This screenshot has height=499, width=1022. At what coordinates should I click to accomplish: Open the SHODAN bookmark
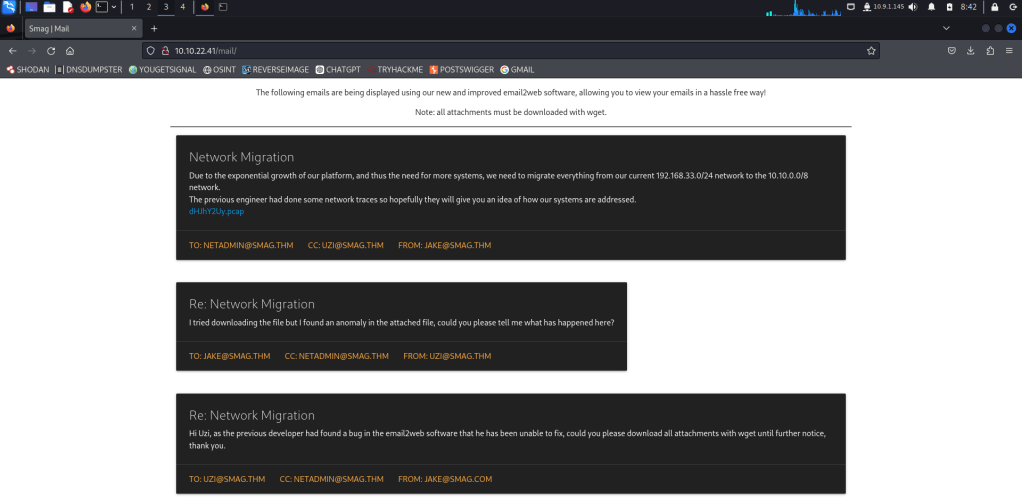pyautogui.click(x=27, y=70)
